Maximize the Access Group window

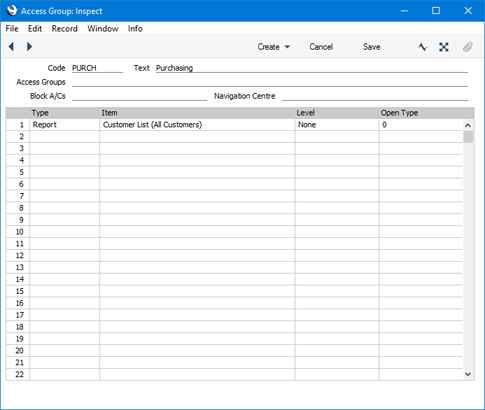pos(436,11)
